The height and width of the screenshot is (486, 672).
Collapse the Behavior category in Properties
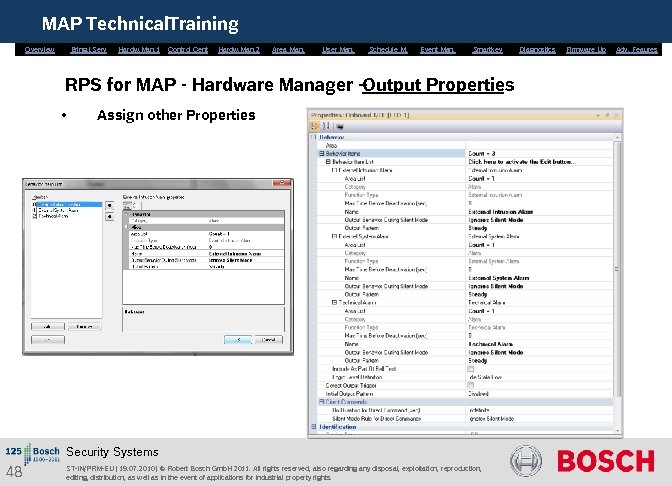313,137
